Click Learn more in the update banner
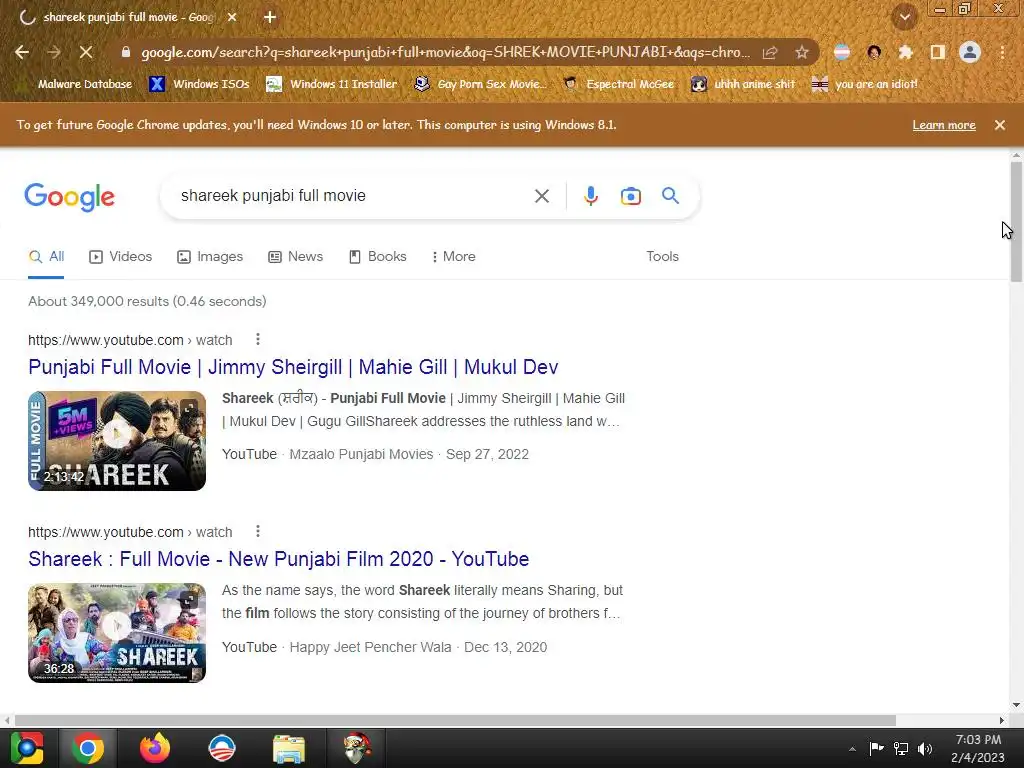 coord(944,125)
